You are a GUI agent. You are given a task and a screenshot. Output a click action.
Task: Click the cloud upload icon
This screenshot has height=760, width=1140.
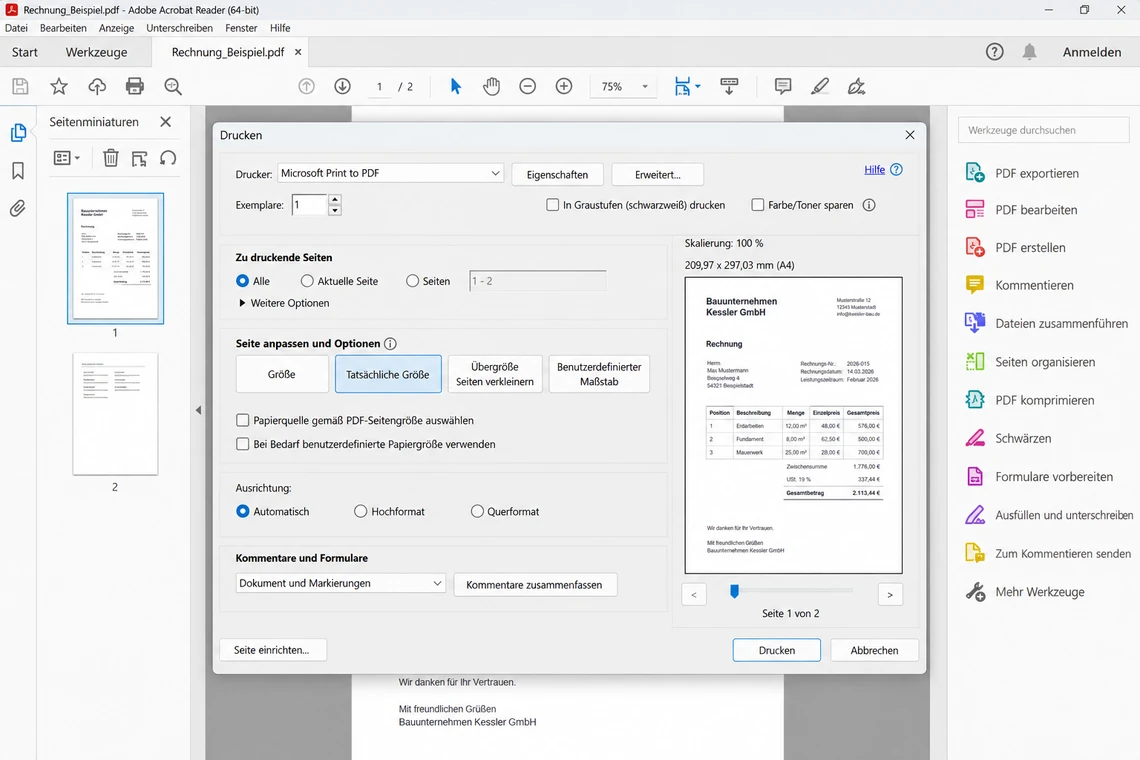[97, 87]
